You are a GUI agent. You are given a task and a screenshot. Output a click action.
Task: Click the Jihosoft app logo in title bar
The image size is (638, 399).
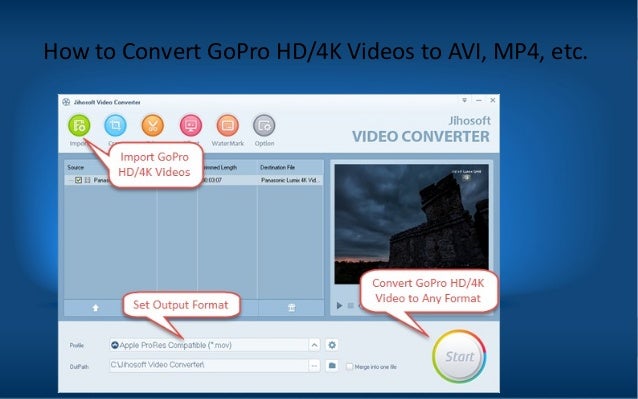click(x=66, y=102)
